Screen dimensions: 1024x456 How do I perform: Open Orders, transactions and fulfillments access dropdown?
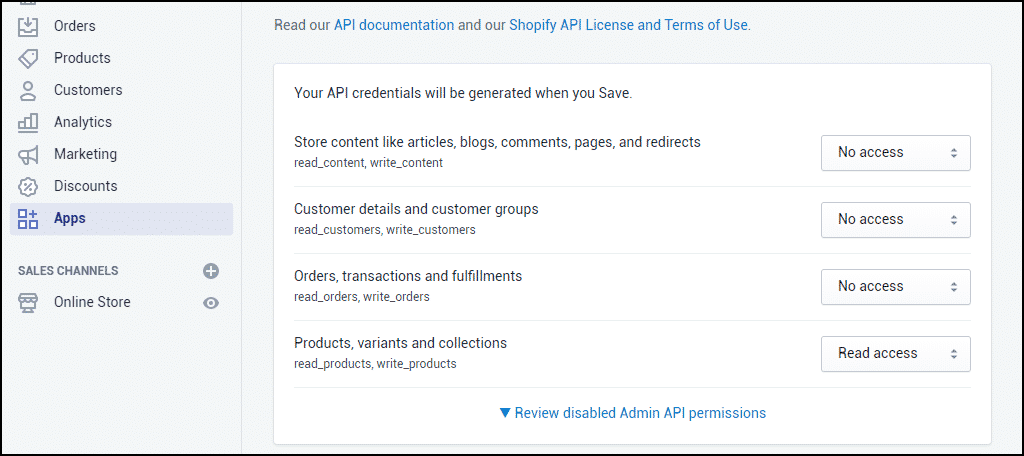(x=895, y=287)
